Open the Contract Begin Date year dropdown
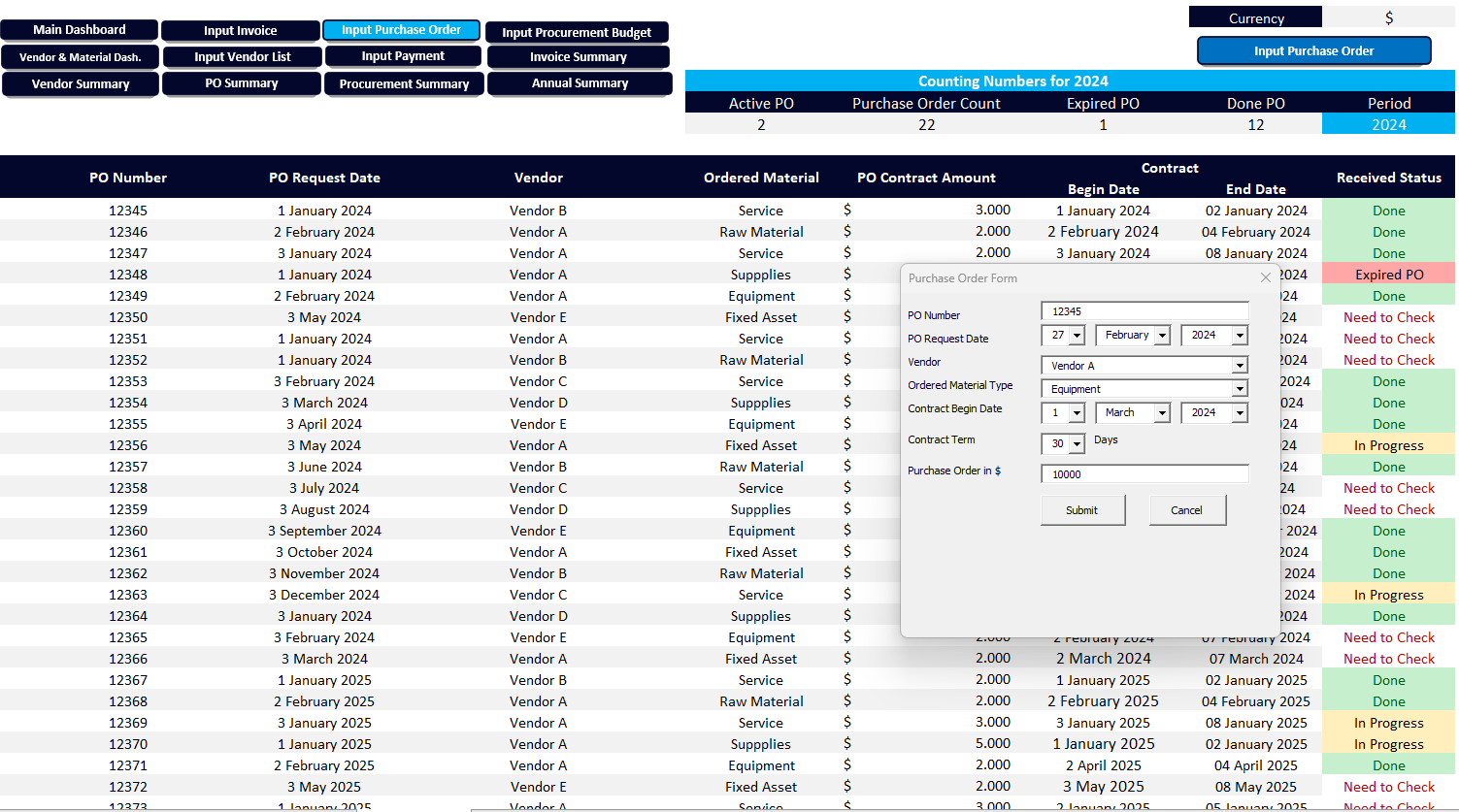The width and height of the screenshot is (1459, 812). [x=1240, y=413]
